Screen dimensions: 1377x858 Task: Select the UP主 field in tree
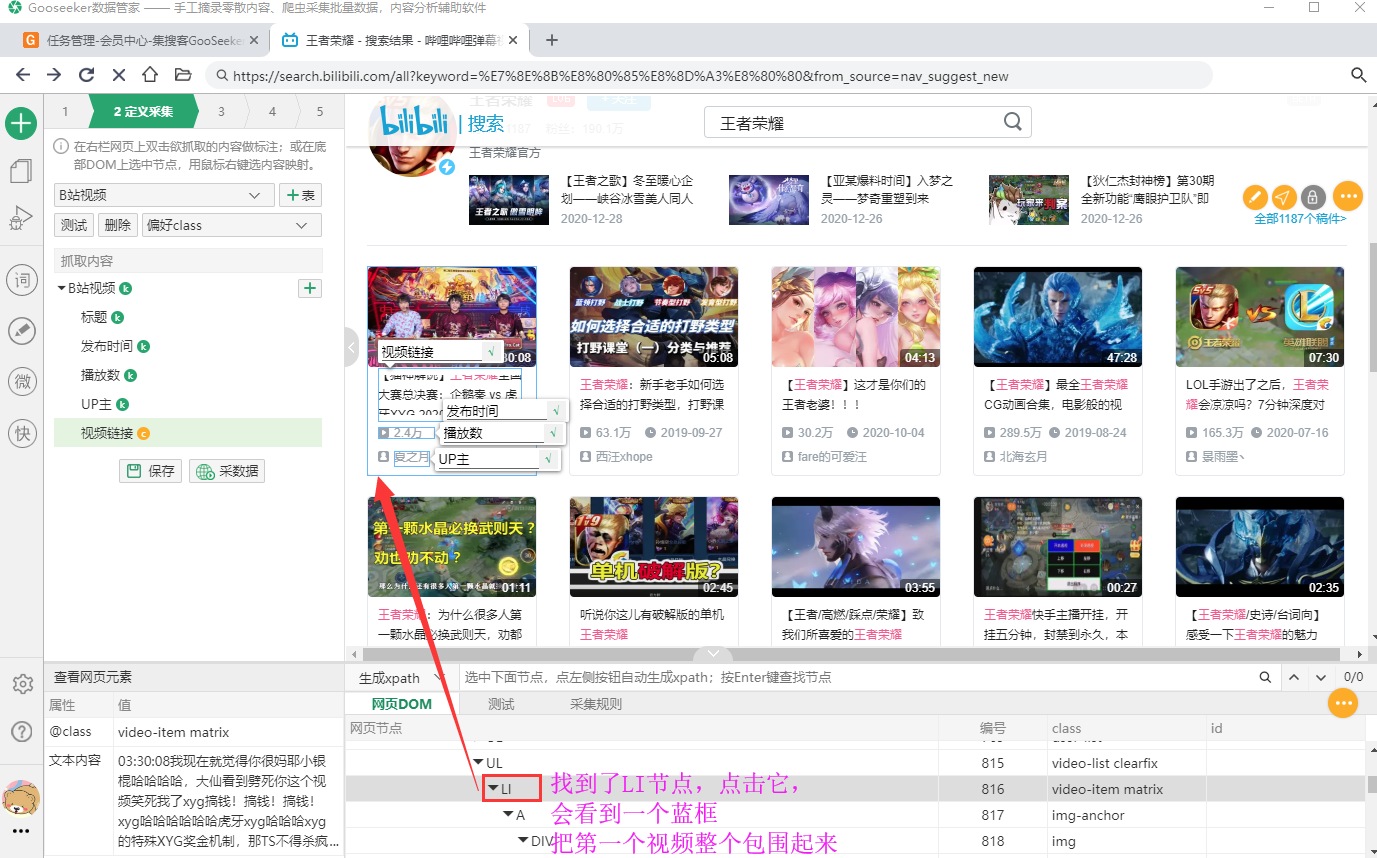[97, 404]
